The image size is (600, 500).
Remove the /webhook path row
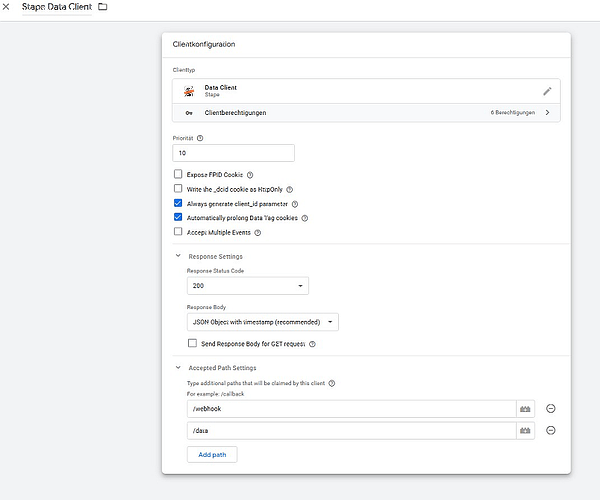coord(551,409)
